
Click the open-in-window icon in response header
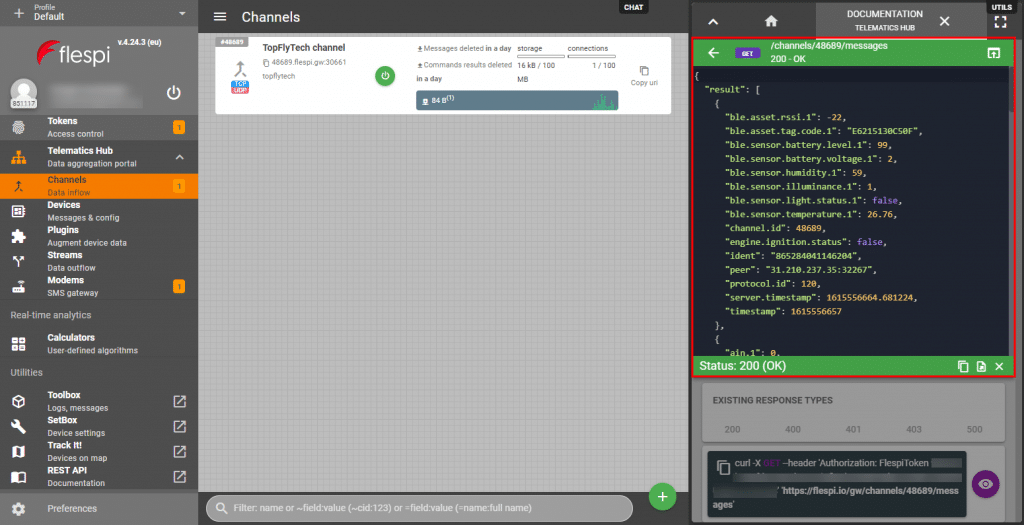[x=993, y=53]
